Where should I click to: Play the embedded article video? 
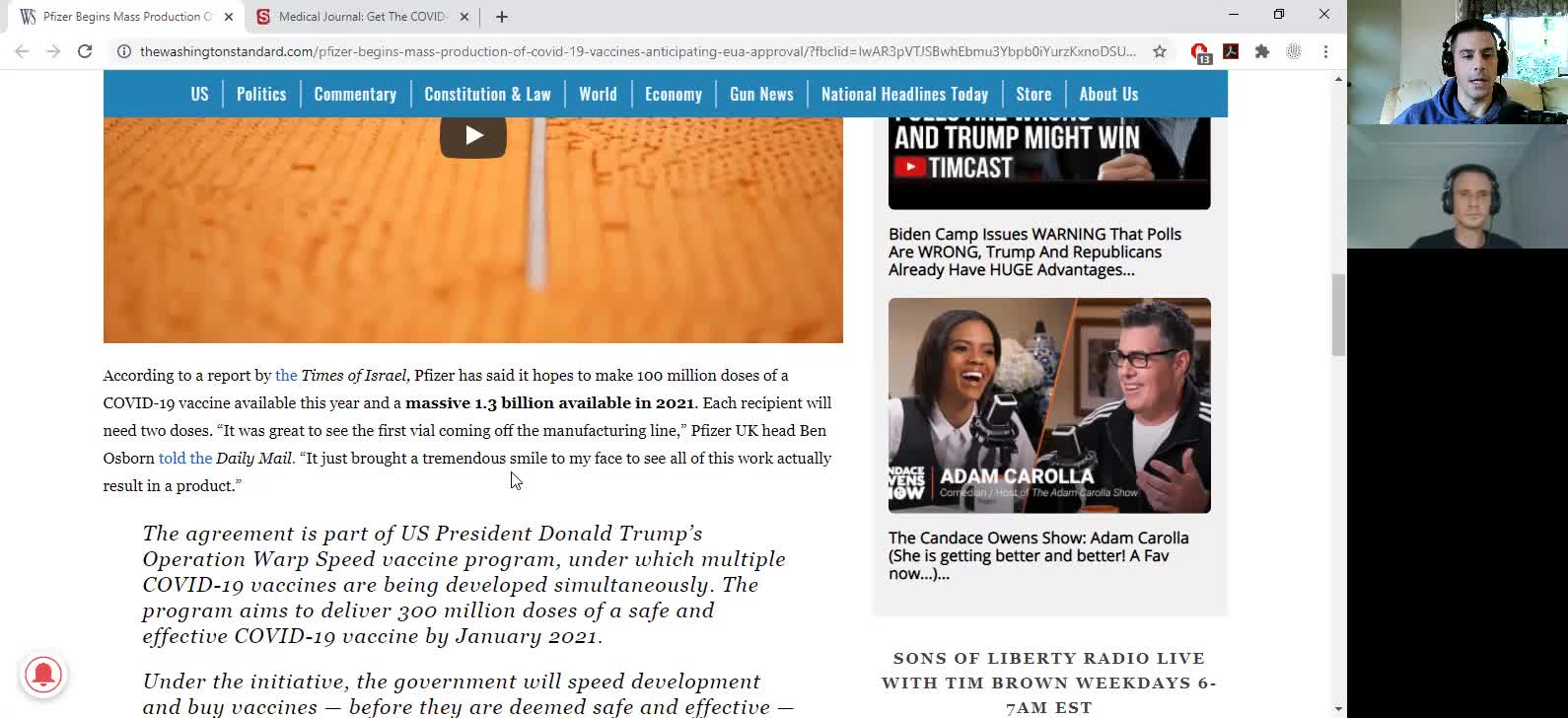(473, 135)
